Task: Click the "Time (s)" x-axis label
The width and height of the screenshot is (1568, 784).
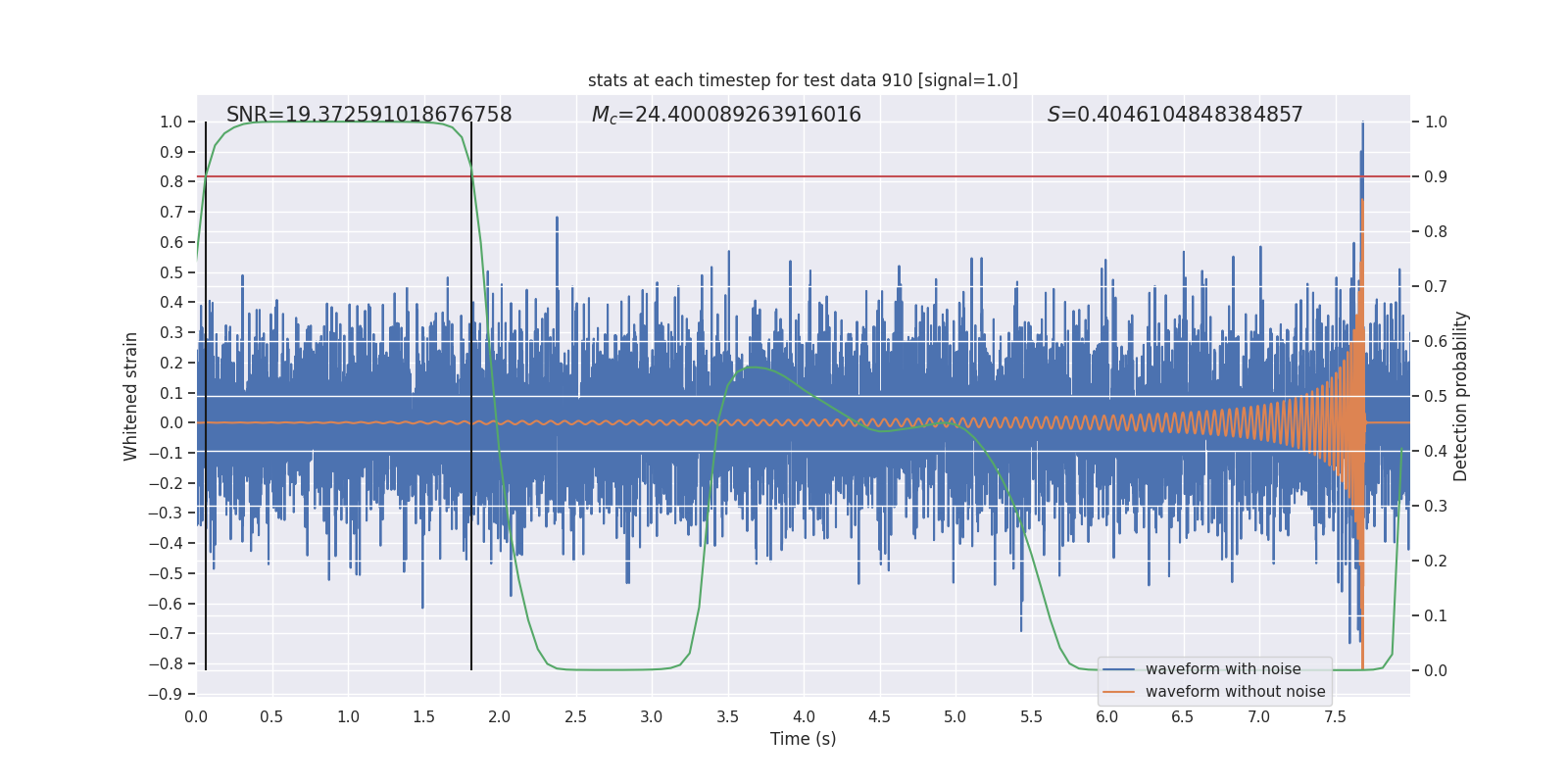Action: pyautogui.click(x=803, y=739)
